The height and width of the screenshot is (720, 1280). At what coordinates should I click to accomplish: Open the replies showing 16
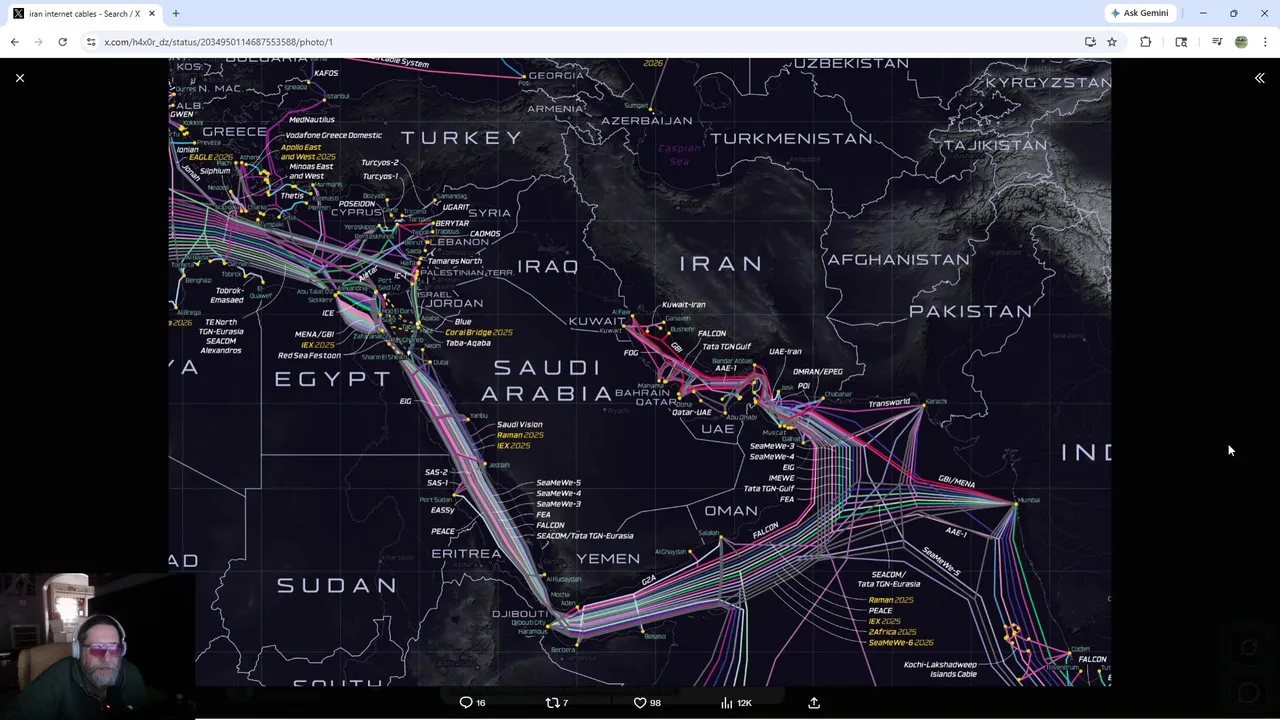[472, 703]
